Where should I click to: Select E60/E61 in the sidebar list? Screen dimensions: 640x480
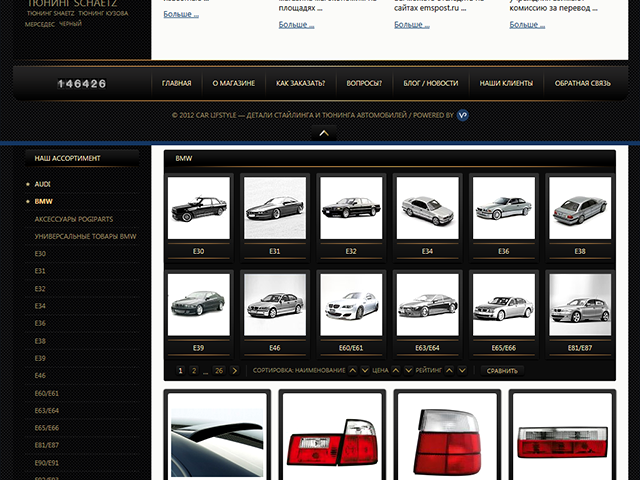point(47,393)
